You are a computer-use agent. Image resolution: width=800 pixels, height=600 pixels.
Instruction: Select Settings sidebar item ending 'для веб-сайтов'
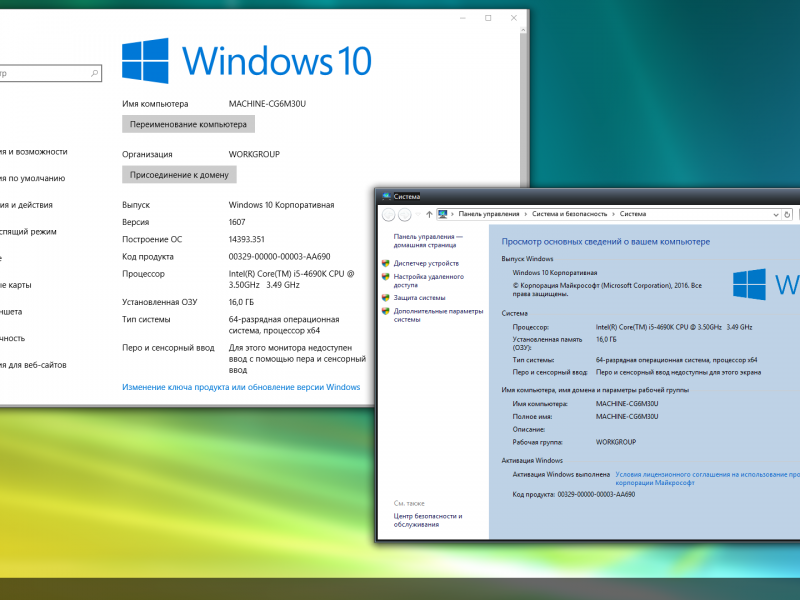click(x=33, y=365)
